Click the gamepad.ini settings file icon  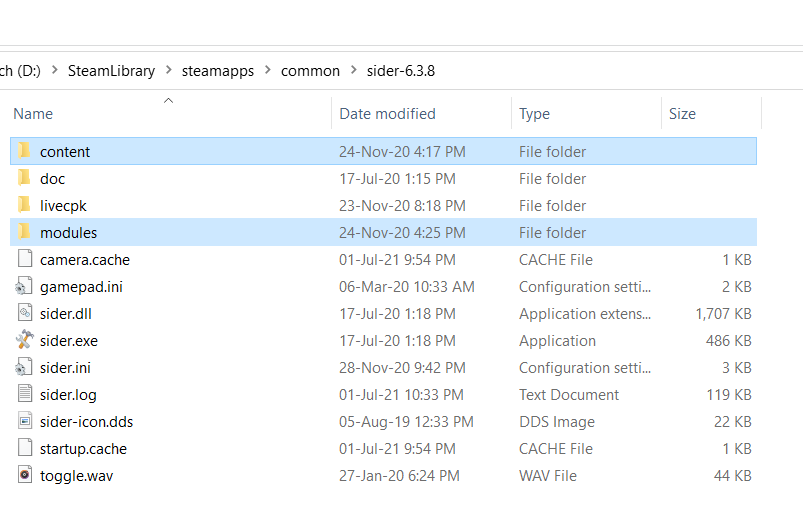(24, 286)
